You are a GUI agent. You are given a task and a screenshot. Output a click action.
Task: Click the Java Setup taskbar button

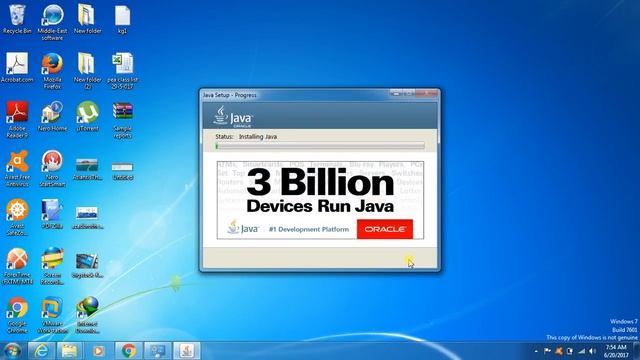[x=187, y=351]
